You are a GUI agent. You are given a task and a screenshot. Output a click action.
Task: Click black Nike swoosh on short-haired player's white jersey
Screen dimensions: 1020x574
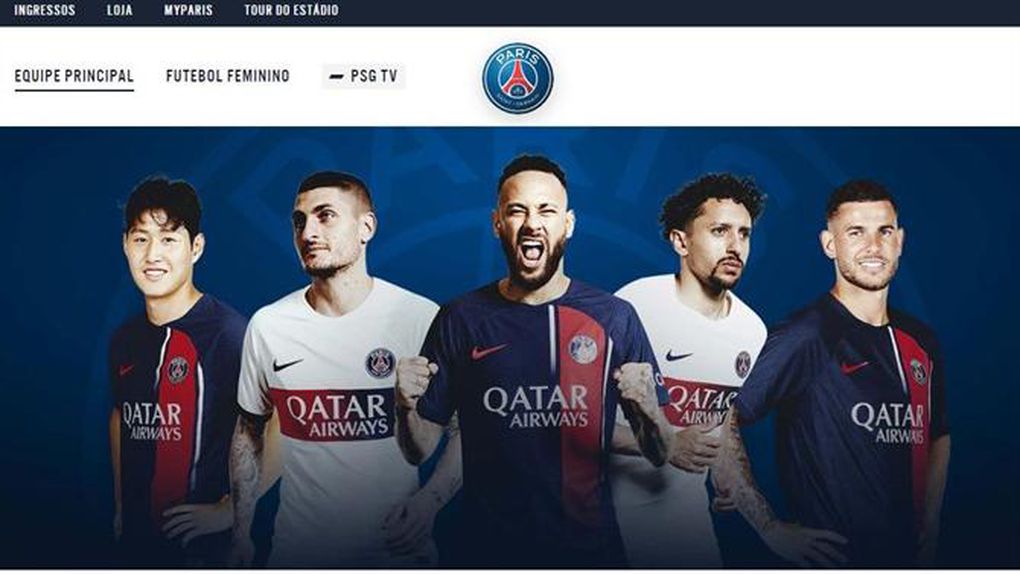tap(288, 364)
